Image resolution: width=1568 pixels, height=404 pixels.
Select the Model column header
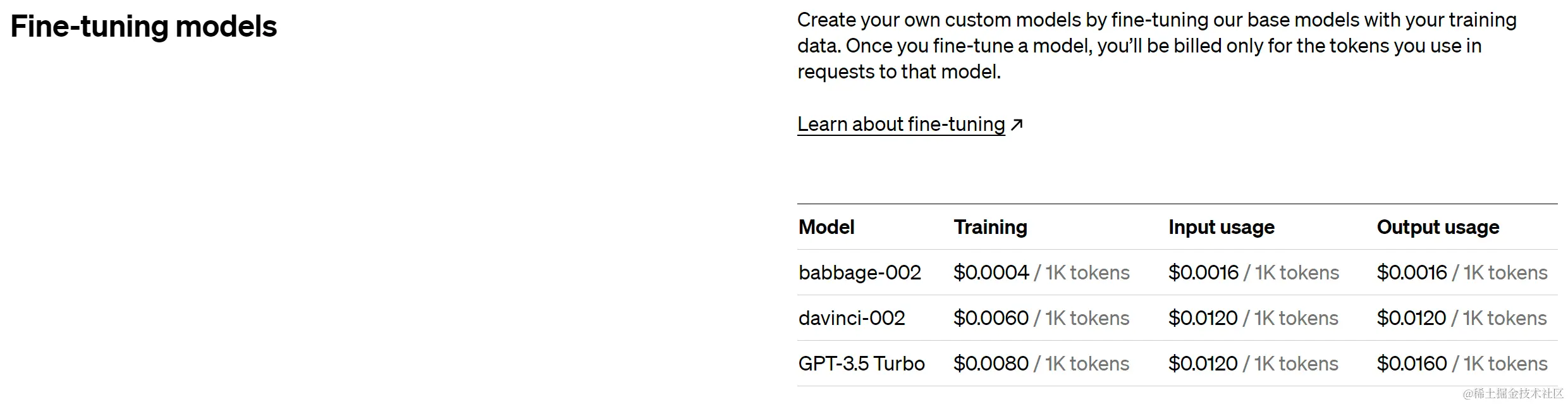(826, 227)
